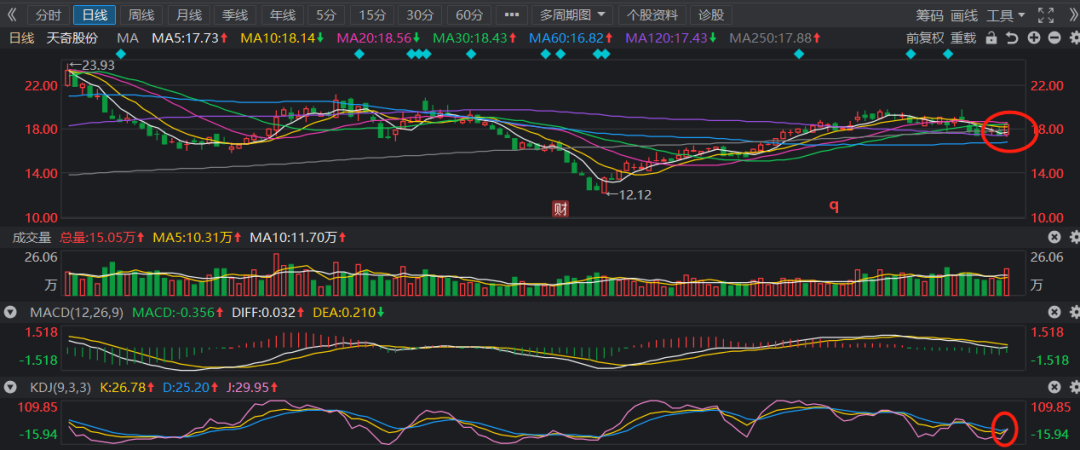1080x450 pixels.
Task: Click the 财 financial report marker on chart
Action: [x=561, y=208]
